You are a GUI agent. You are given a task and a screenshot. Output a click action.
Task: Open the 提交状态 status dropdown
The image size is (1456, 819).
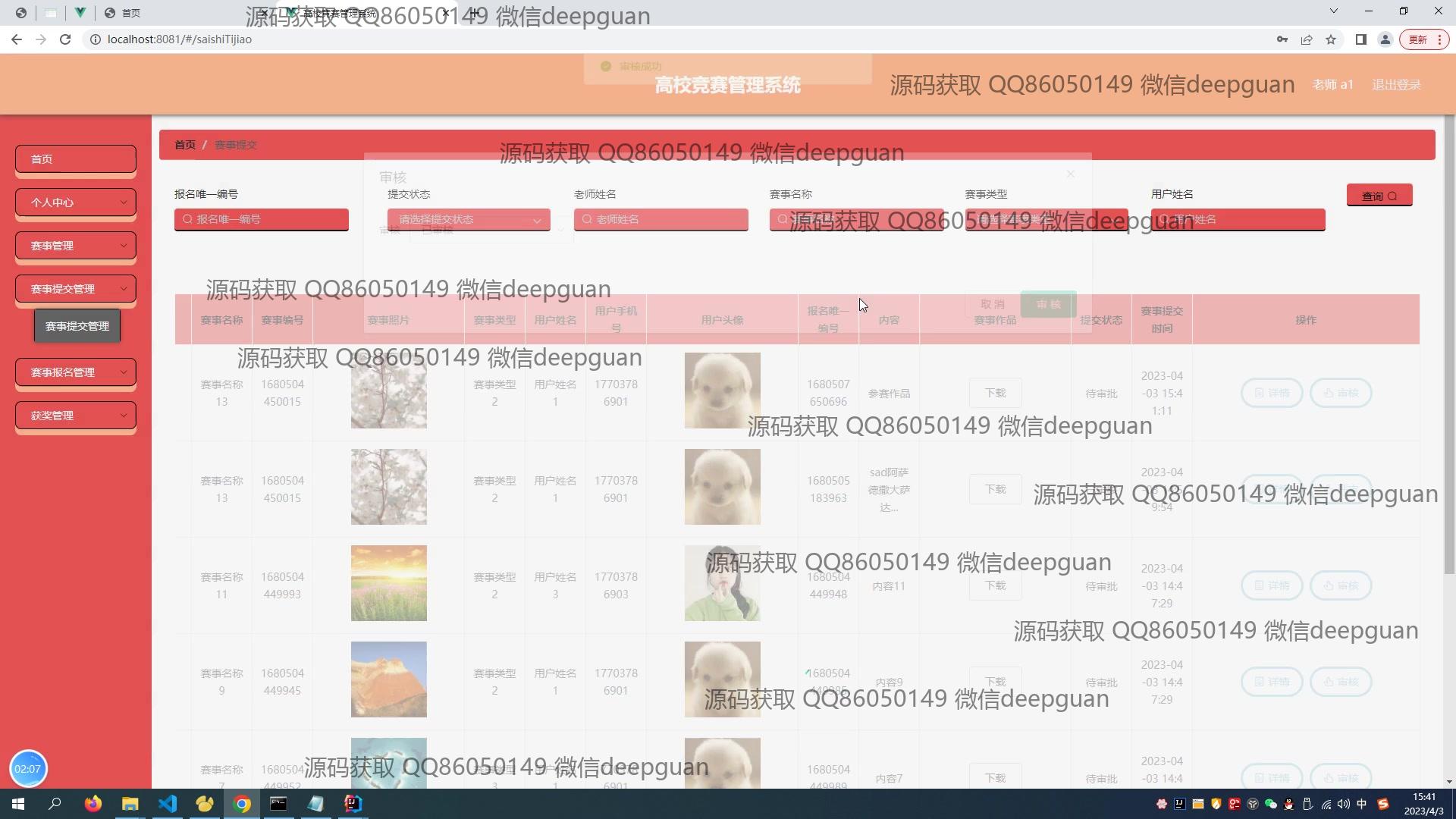pos(469,219)
